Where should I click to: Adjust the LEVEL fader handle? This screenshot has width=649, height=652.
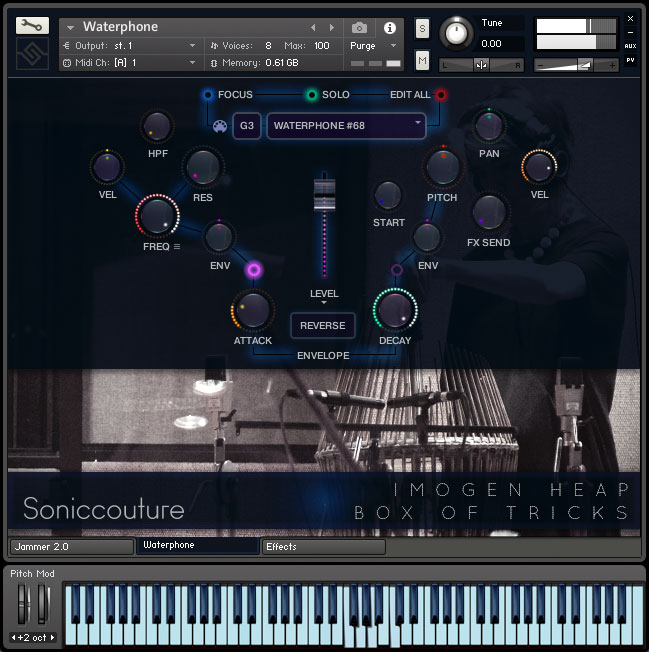click(x=324, y=194)
